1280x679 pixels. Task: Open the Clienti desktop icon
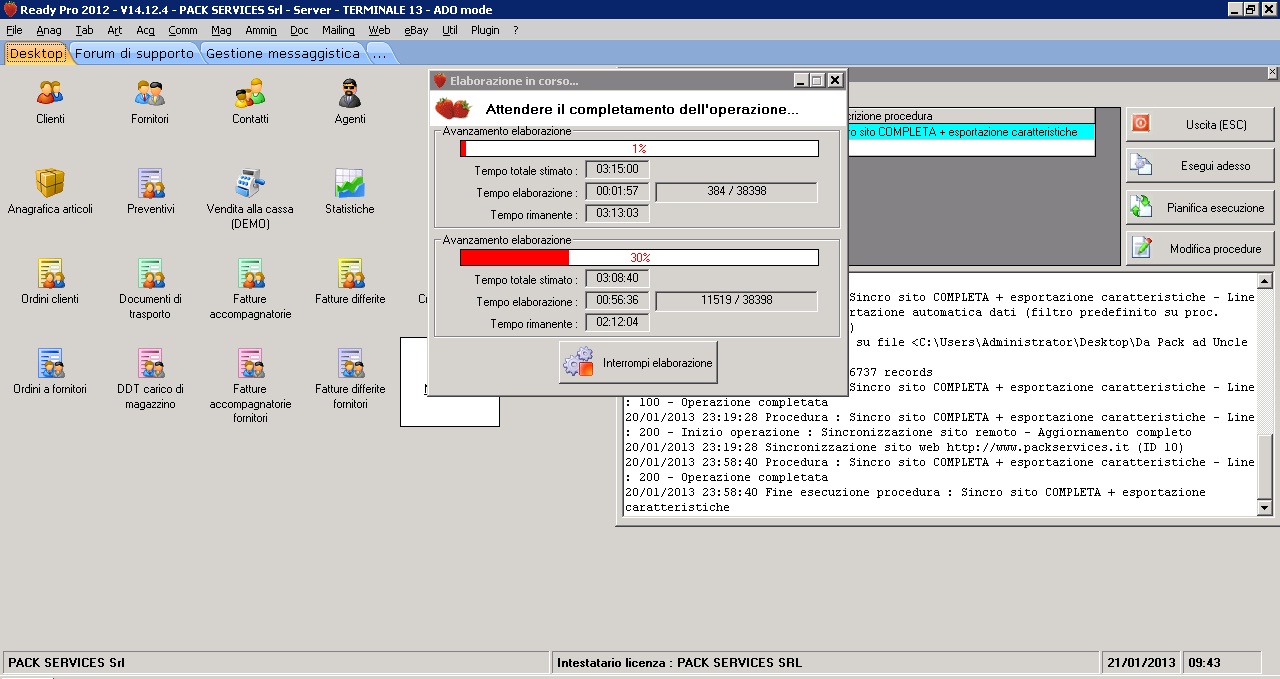(50, 102)
